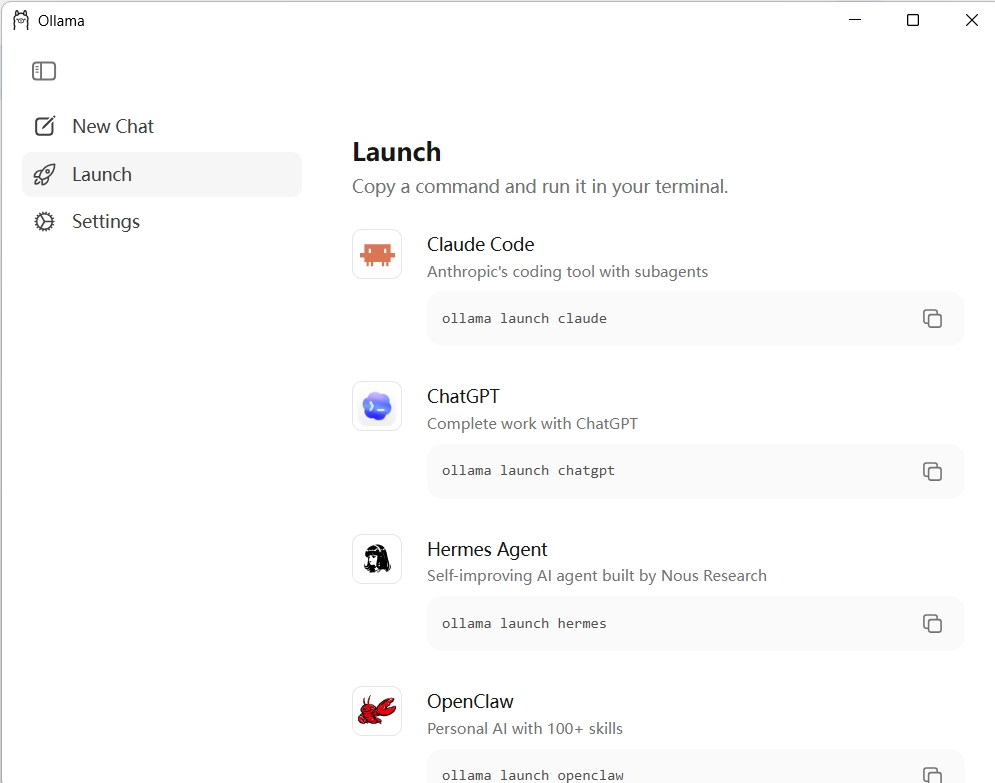
Task: Click 'Anthropic's coding tool with subagents' description
Action: pos(567,272)
